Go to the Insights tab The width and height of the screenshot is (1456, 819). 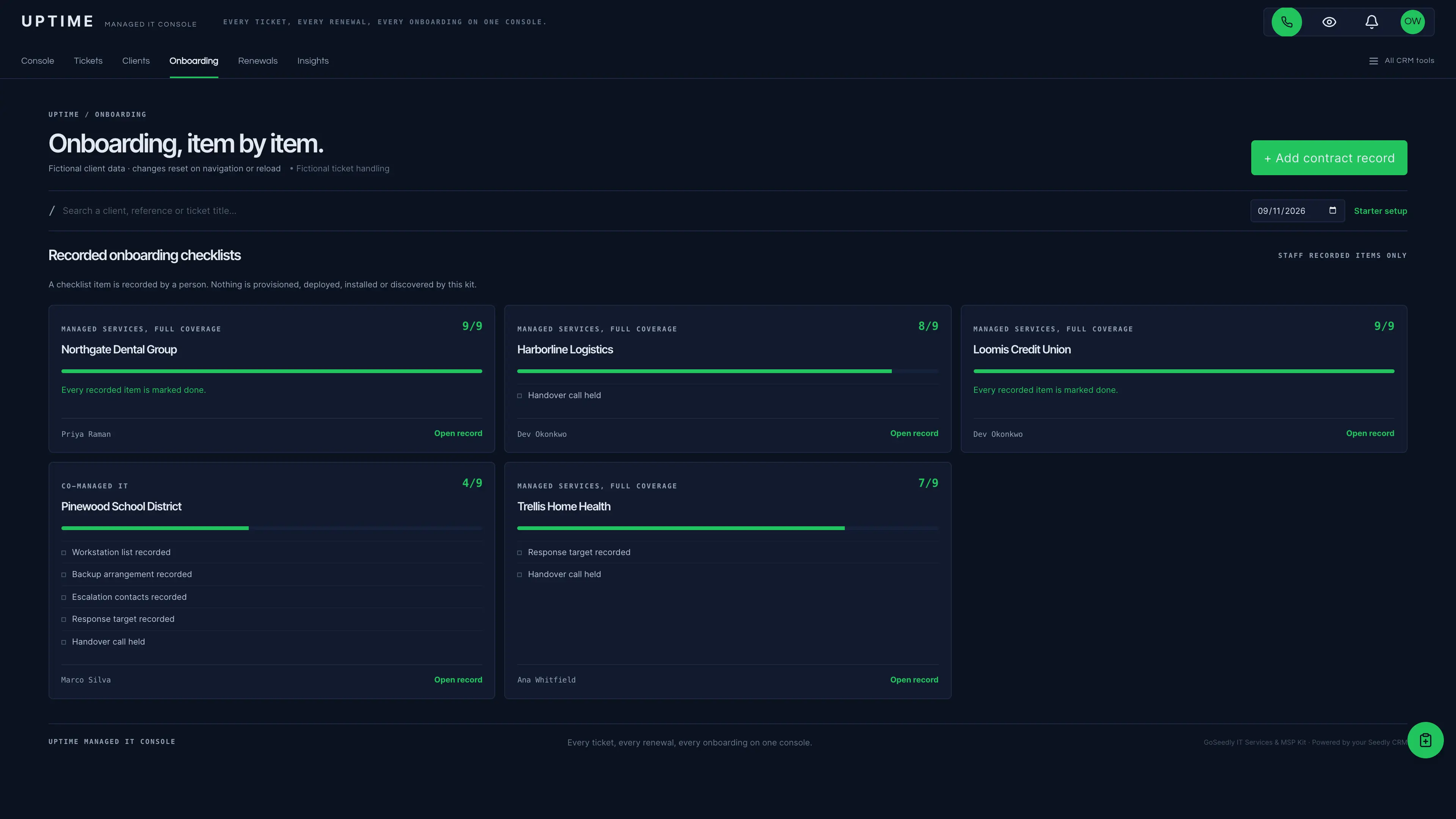click(313, 61)
